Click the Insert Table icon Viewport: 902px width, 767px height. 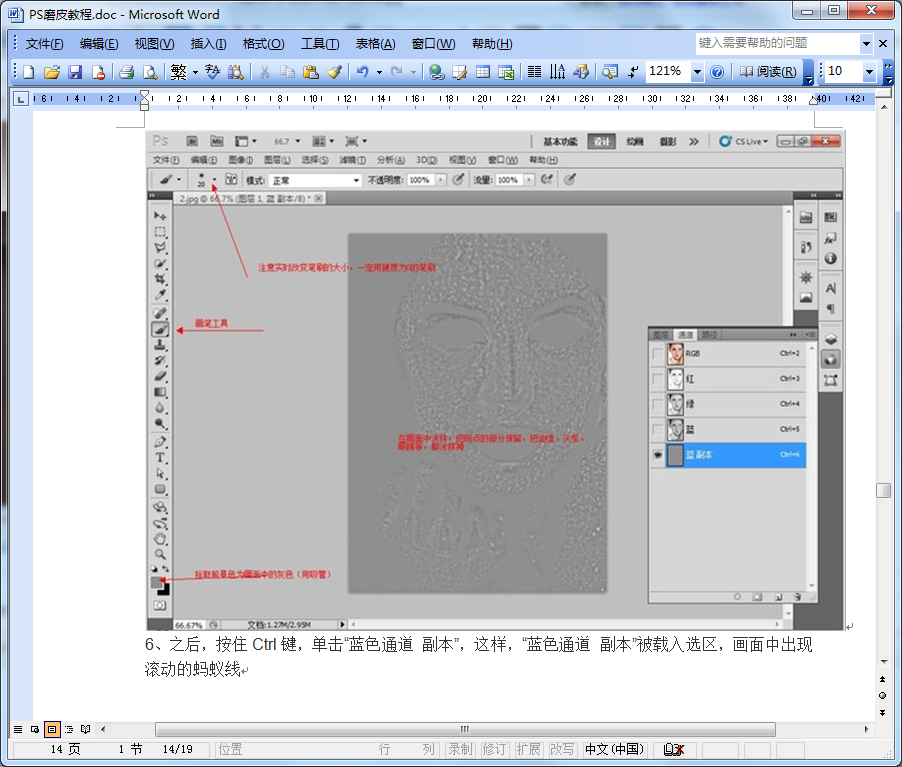pos(483,72)
